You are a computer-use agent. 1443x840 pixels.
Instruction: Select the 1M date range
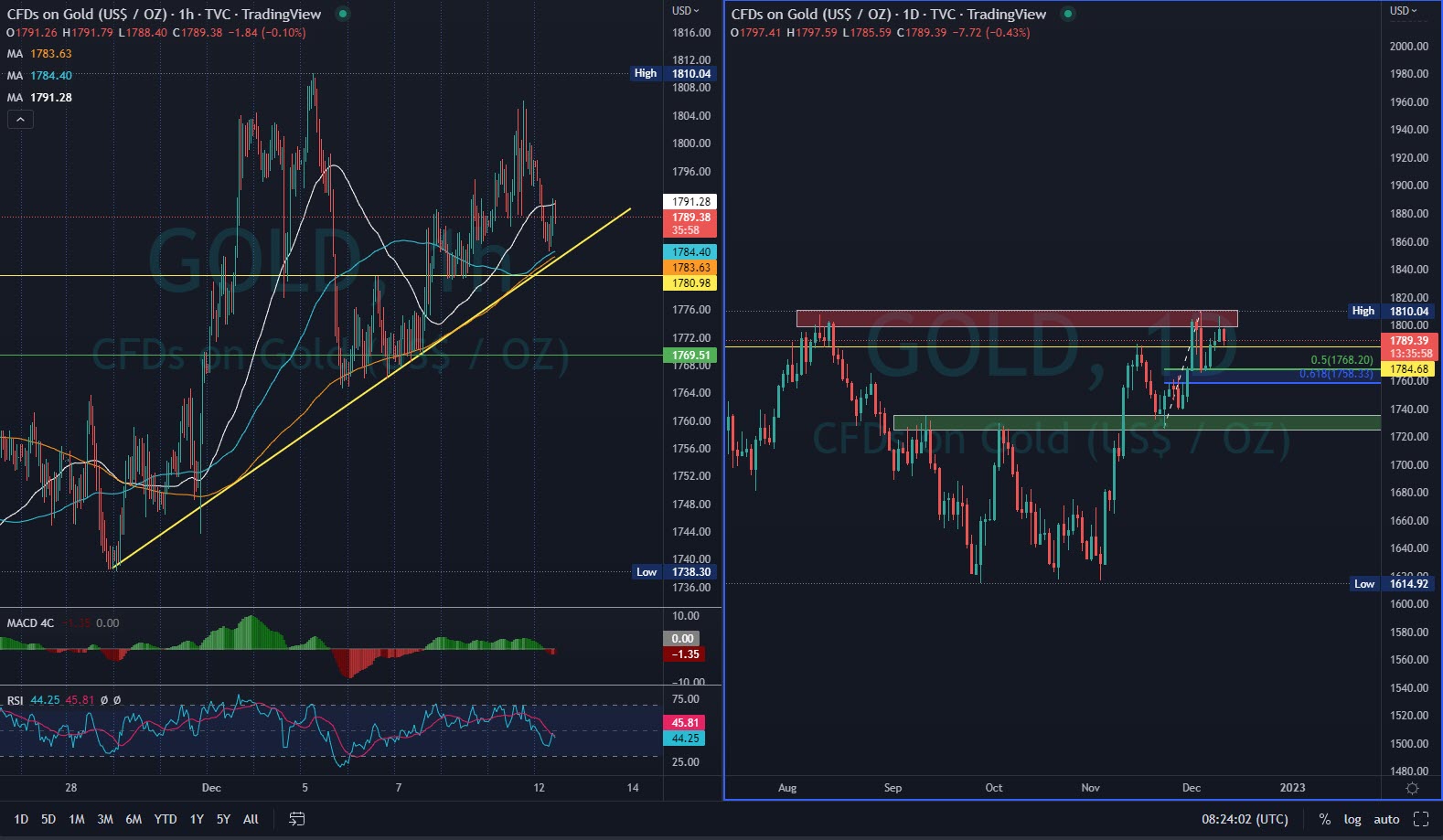tap(77, 819)
